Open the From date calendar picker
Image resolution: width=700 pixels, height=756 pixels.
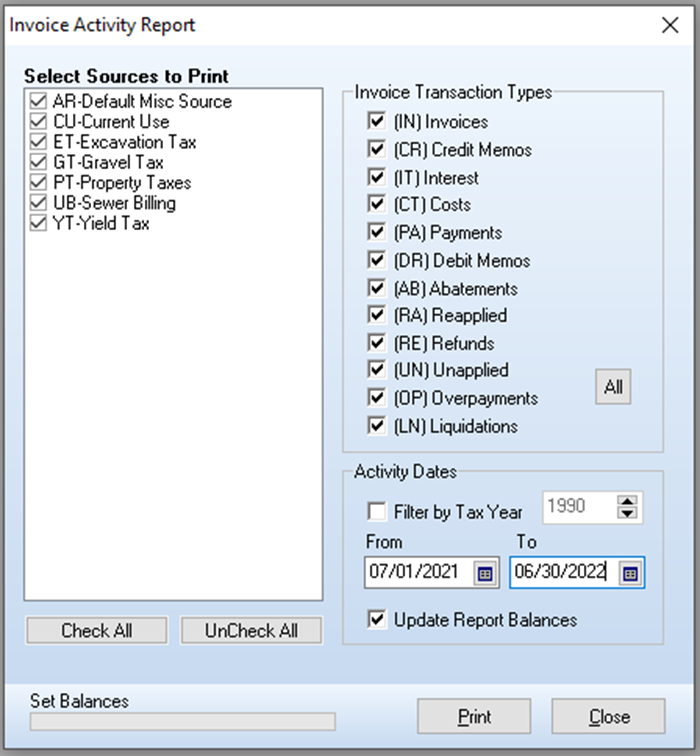coord(485,573)
